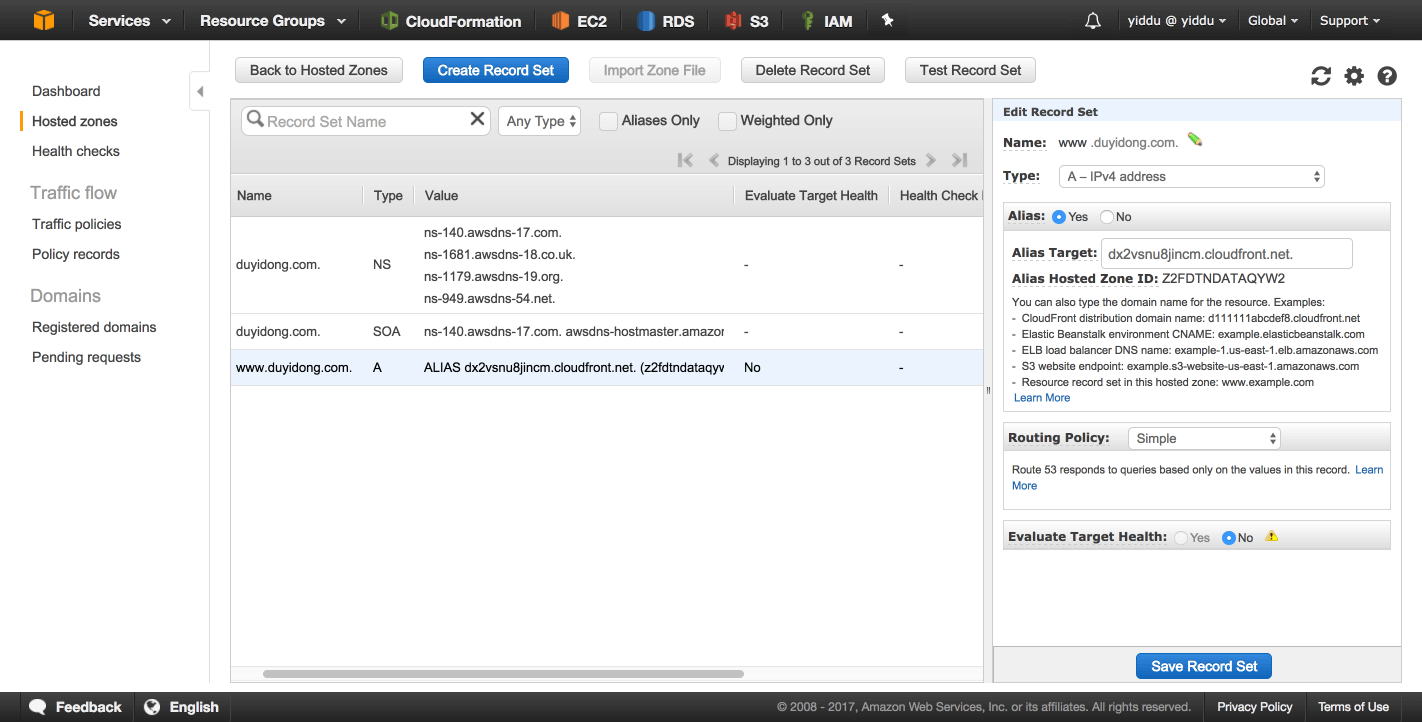The image size is (1422, 722).
Task: Open the Global region dropdown
Action: [x=1273, y=21]
